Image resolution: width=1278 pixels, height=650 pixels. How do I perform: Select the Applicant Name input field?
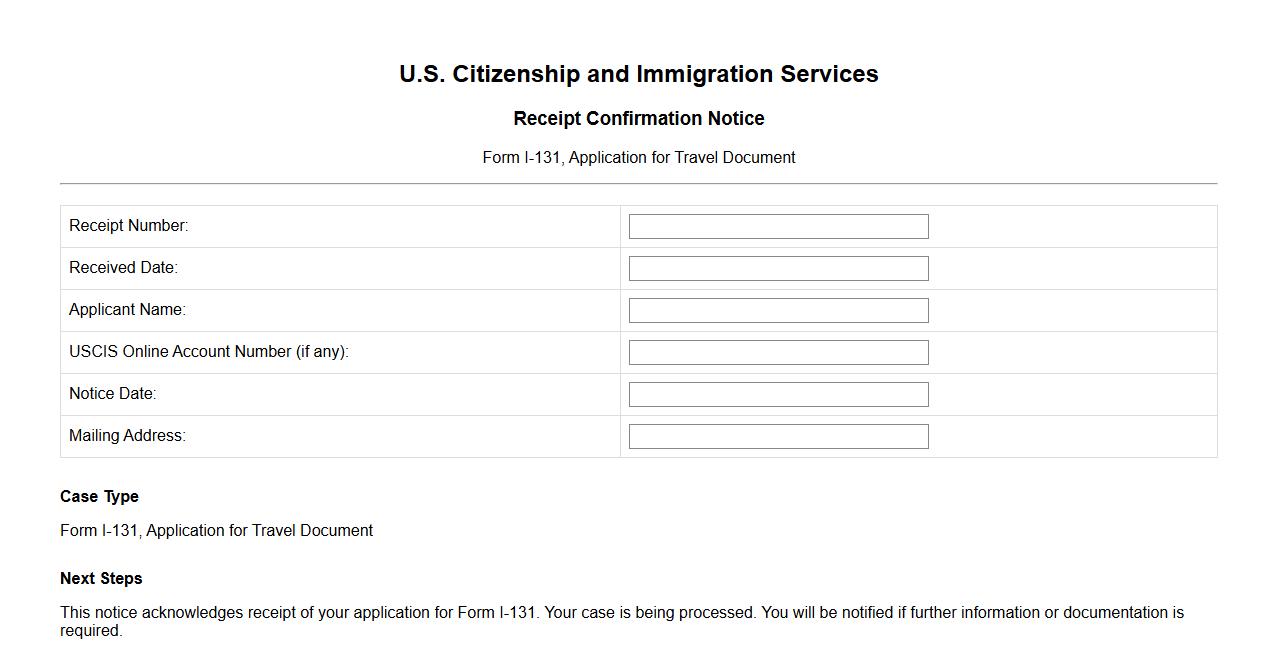tap(778, 311)
